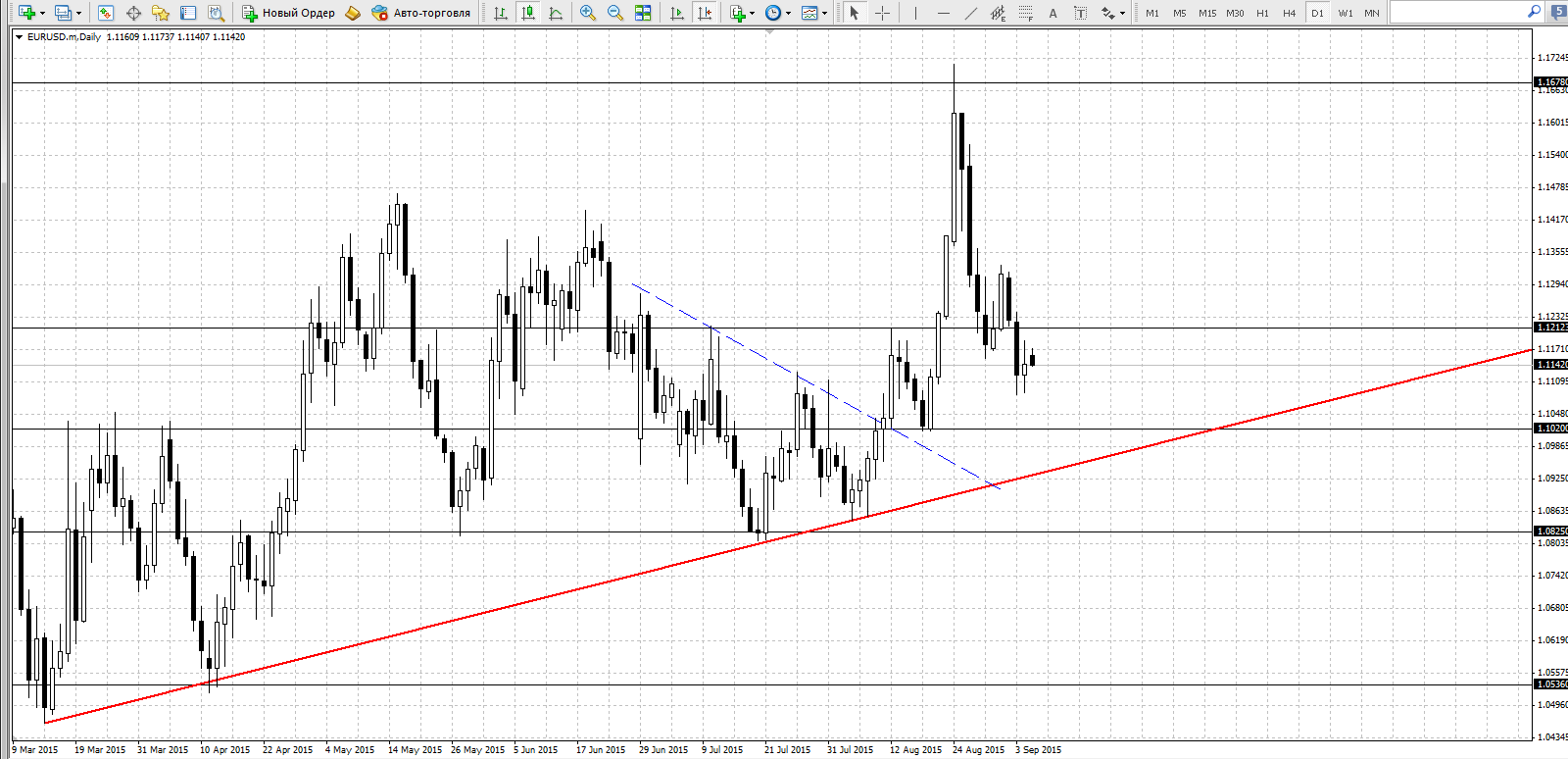Expand the new chart dropdown arrow
This screenshot has height=759, width=1568.
click(42, 14)
